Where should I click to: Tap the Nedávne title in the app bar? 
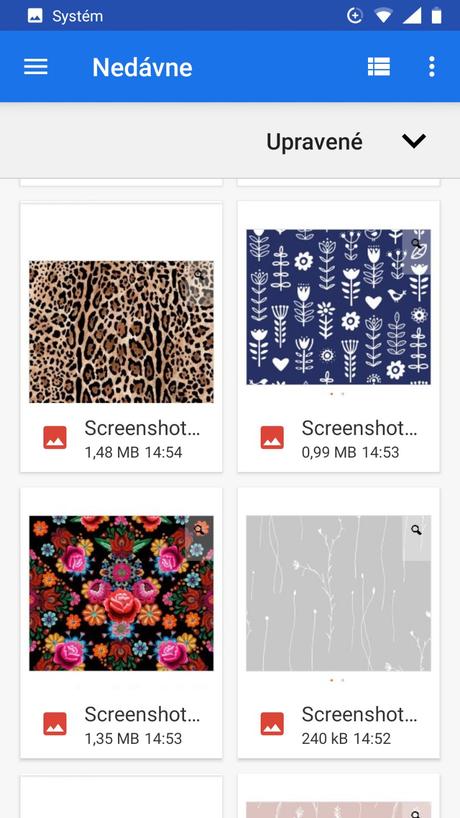coord(142,67)
